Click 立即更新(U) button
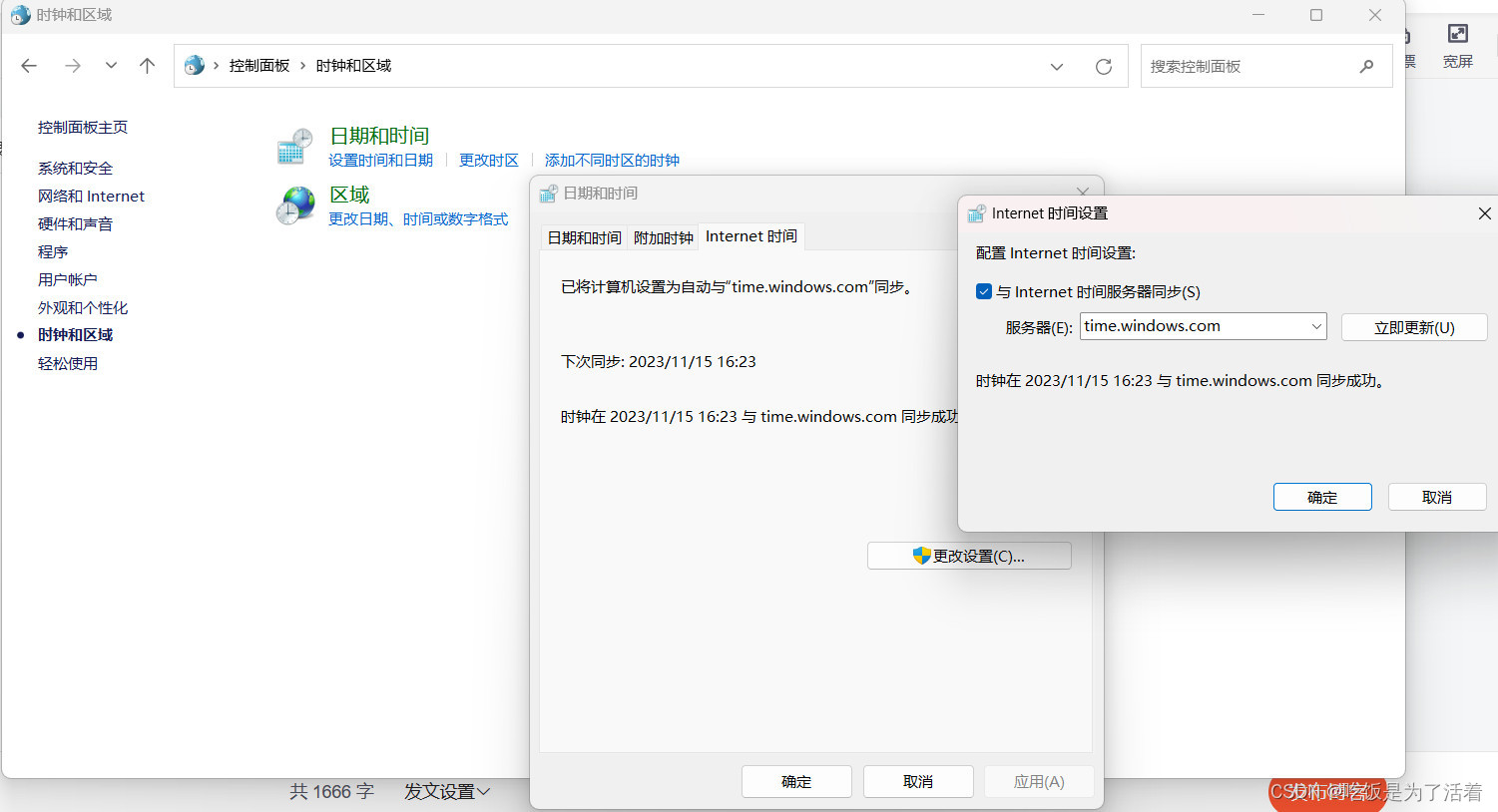This screenshot has height=812, width=1498. pyautogui.click(x=1414, y=327)
